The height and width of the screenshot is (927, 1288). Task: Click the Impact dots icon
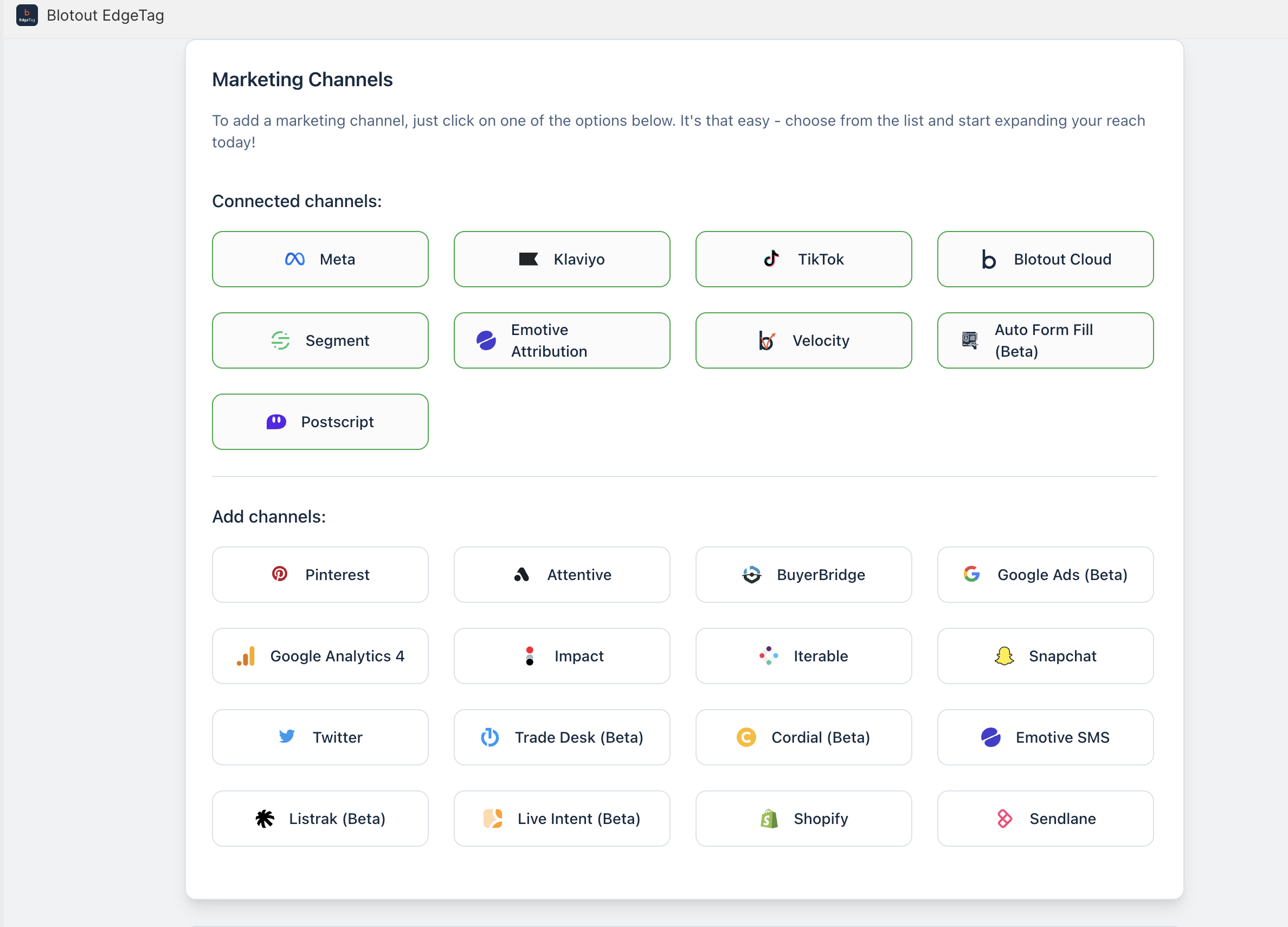click(x=529, y=656)
